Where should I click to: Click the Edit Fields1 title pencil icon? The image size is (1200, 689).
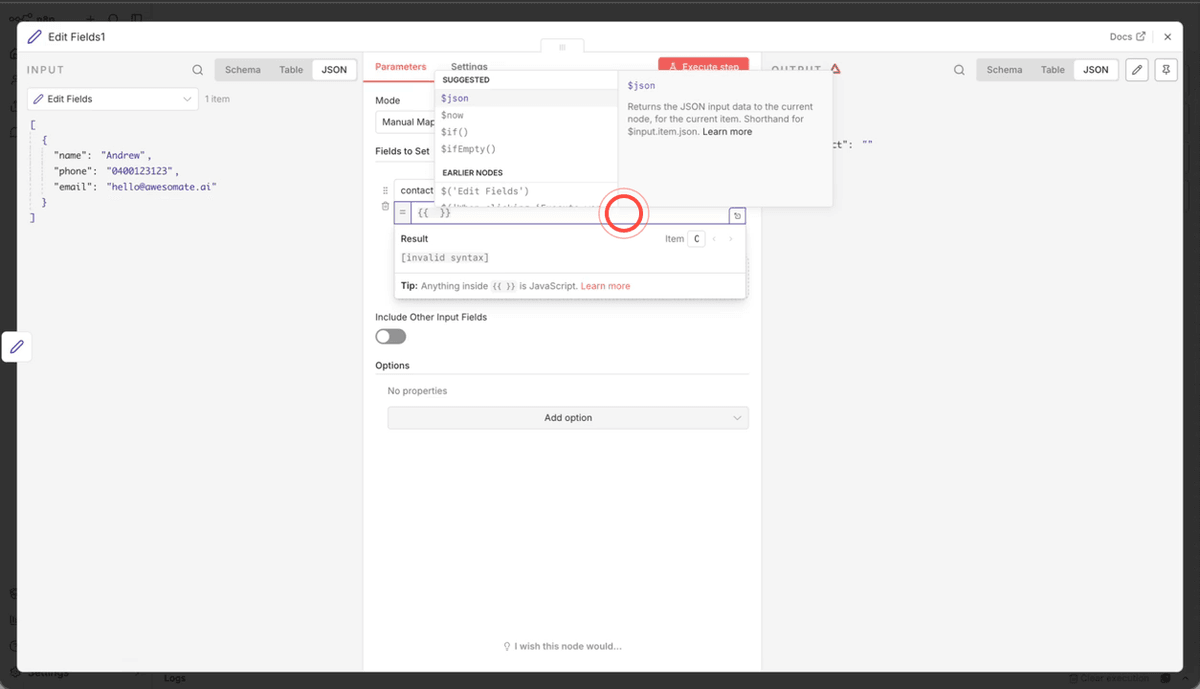tap(35, 37)
